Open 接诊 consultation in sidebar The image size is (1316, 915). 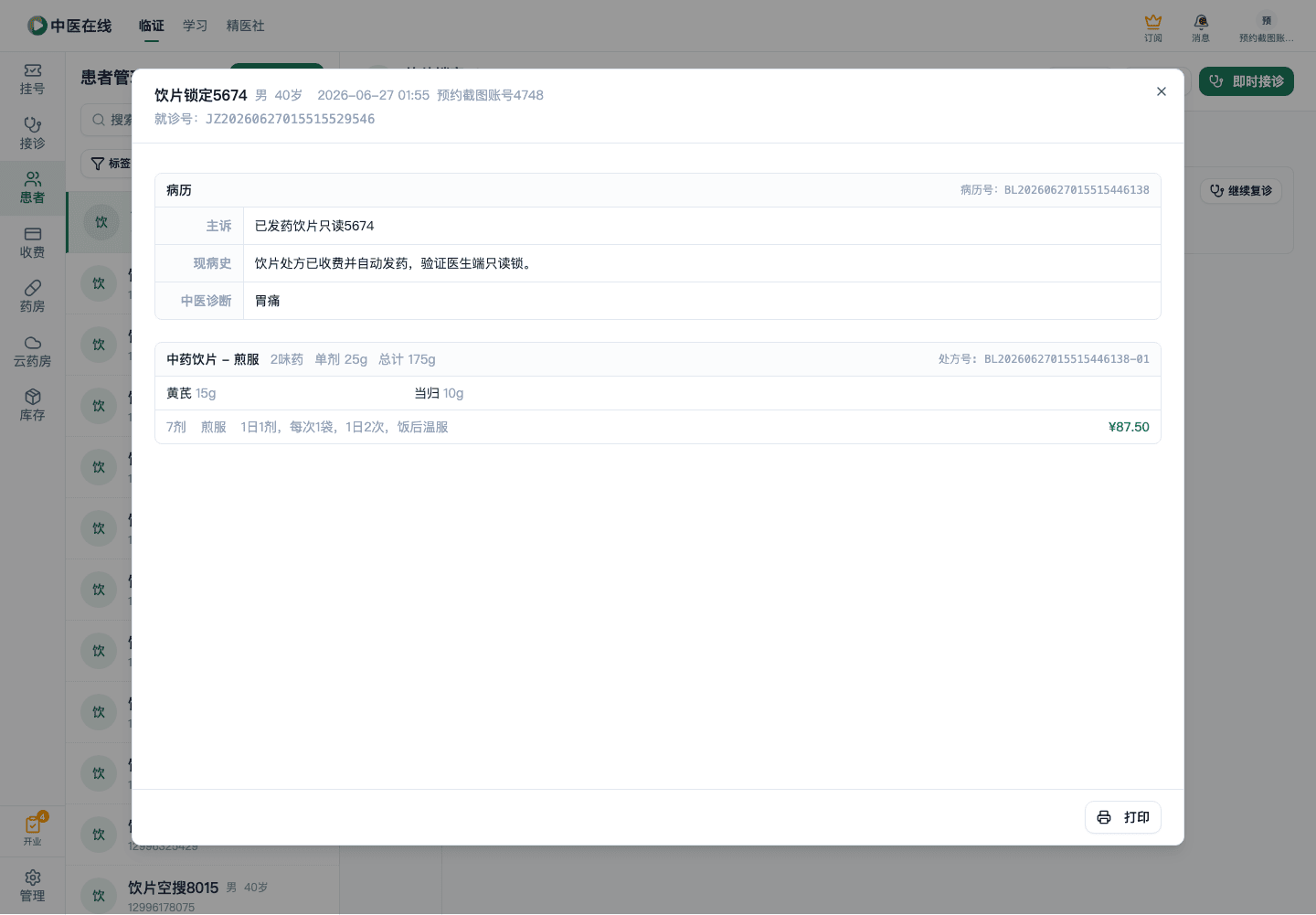(32, 133)
